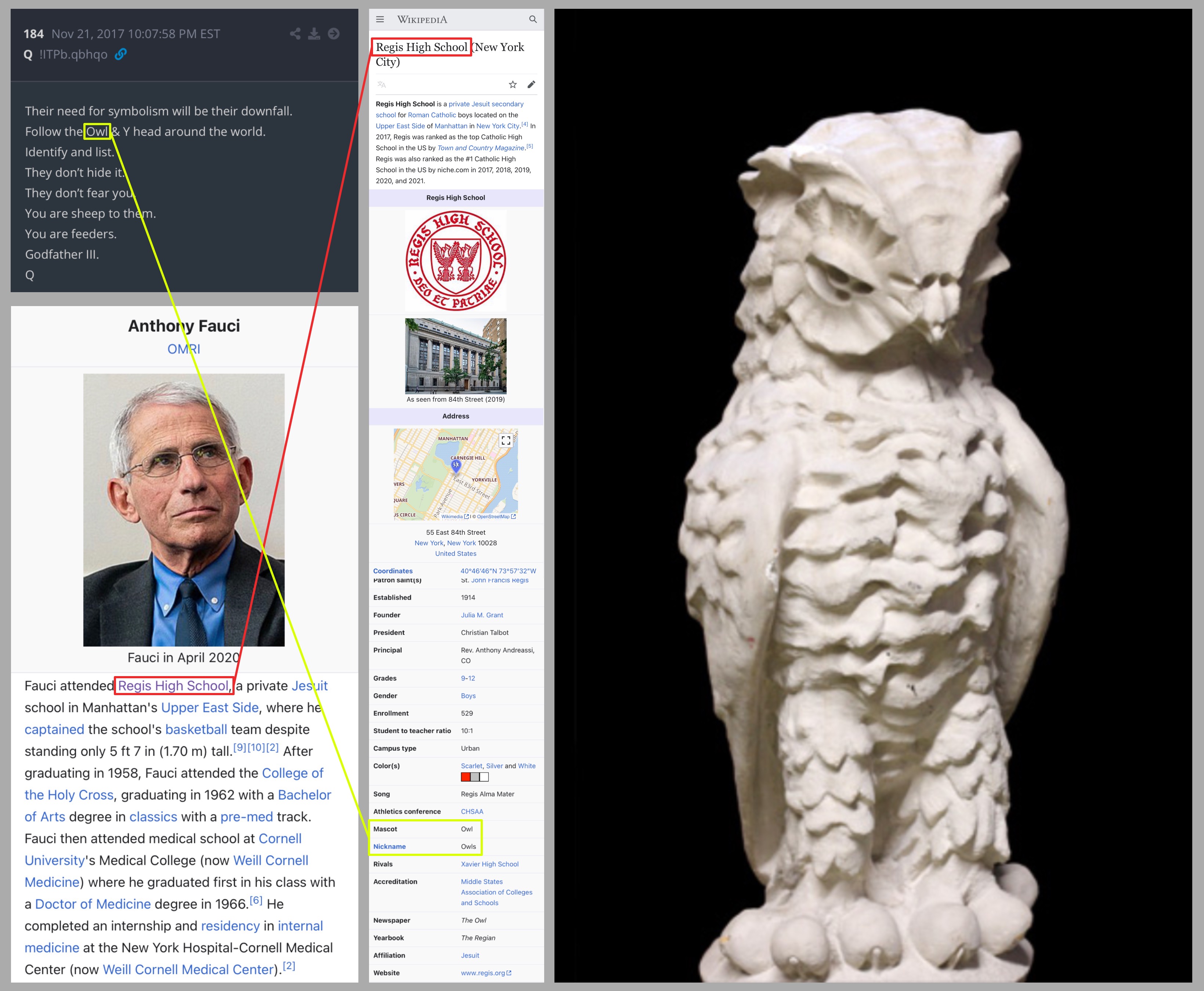The image size is (1204, 991).
Task: Open the captained link
Action: pos(54,730)
